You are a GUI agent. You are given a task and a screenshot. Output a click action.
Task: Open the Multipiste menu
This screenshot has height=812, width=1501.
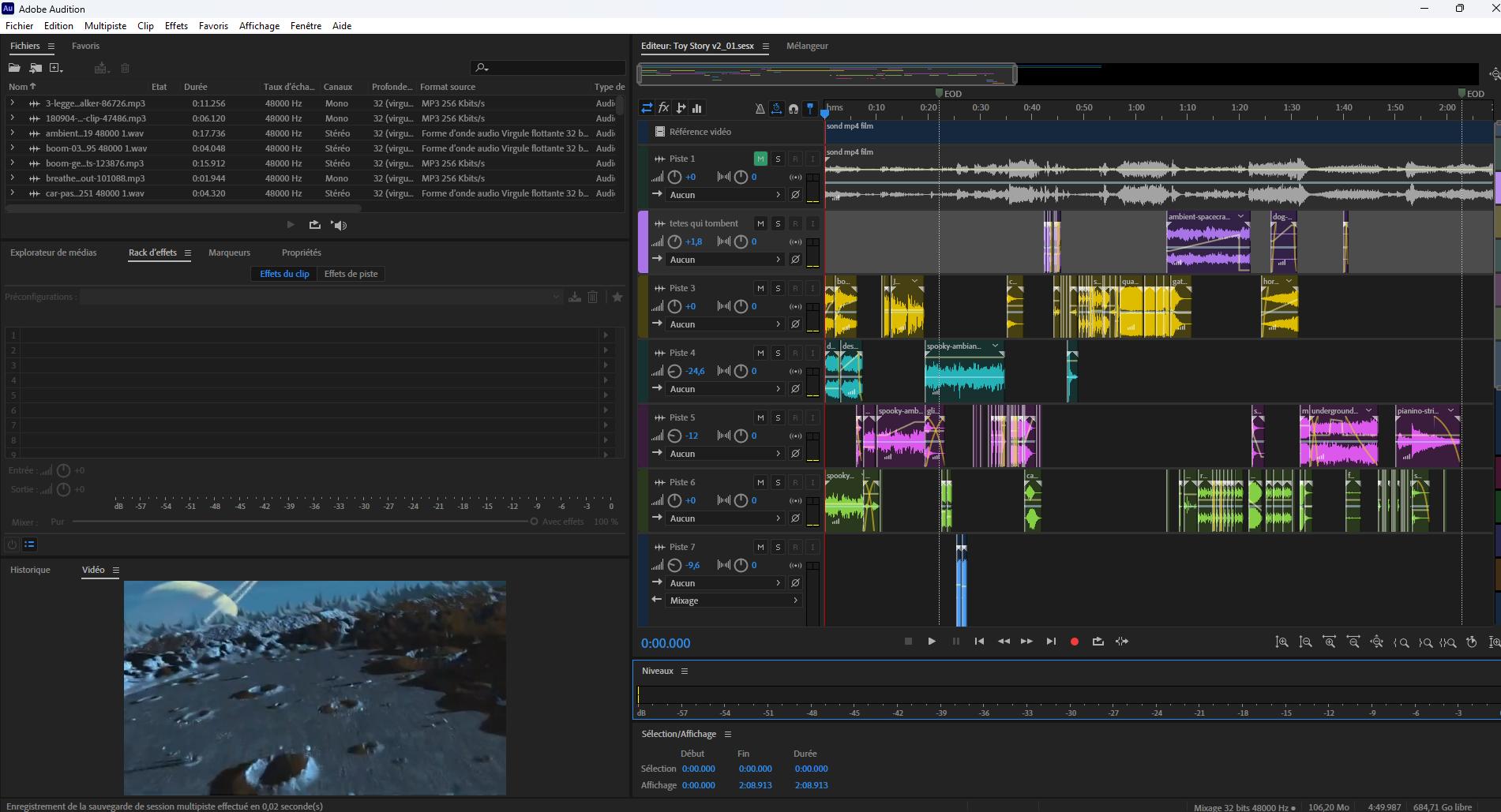105,26
